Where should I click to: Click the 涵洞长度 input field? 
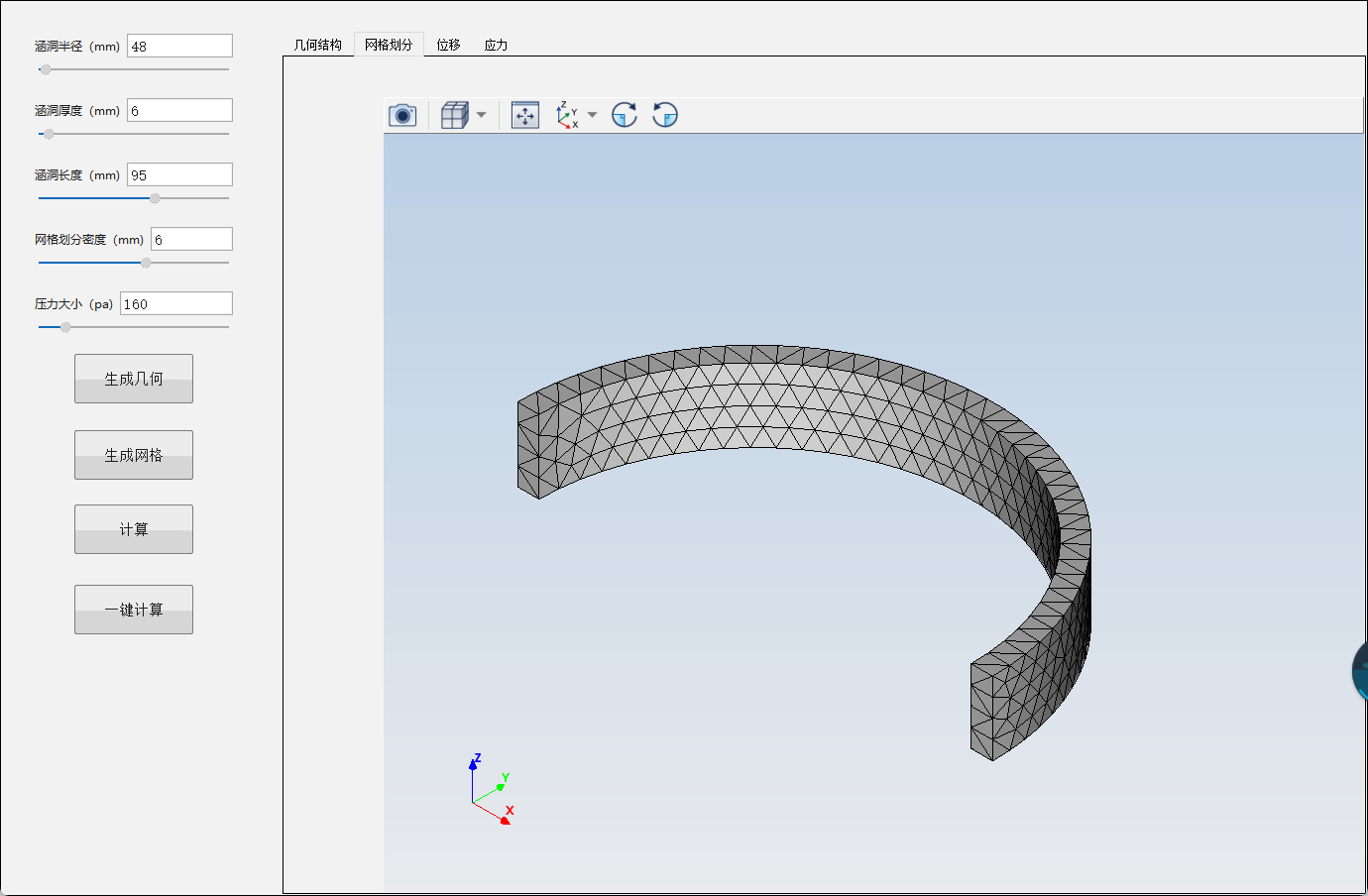pos(179,174)
